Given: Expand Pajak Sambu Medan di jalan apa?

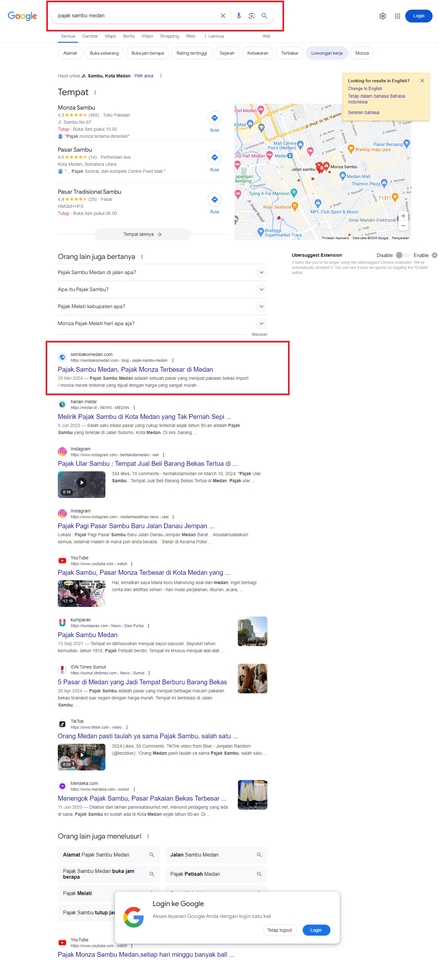Looking at the screenshot, I should 162,272.
